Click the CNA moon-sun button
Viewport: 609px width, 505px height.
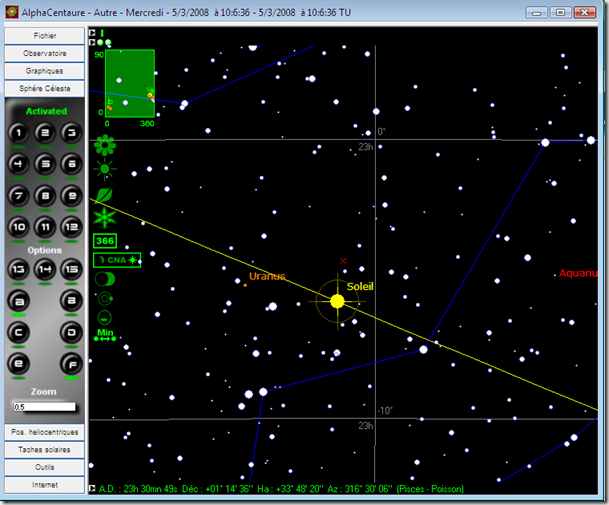pyautogui.click(x=117, y=260)
